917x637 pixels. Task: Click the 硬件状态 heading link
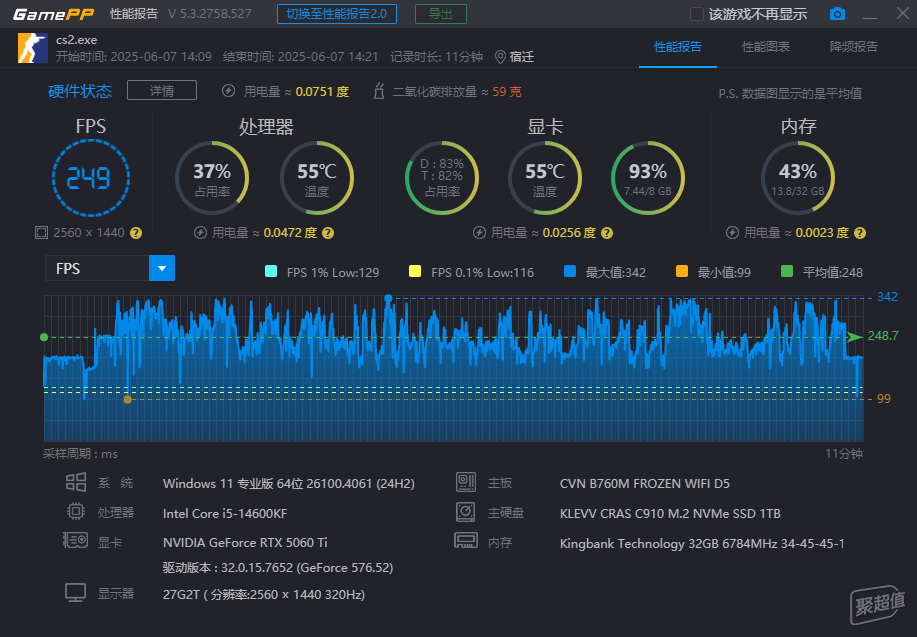coord(80,91)
